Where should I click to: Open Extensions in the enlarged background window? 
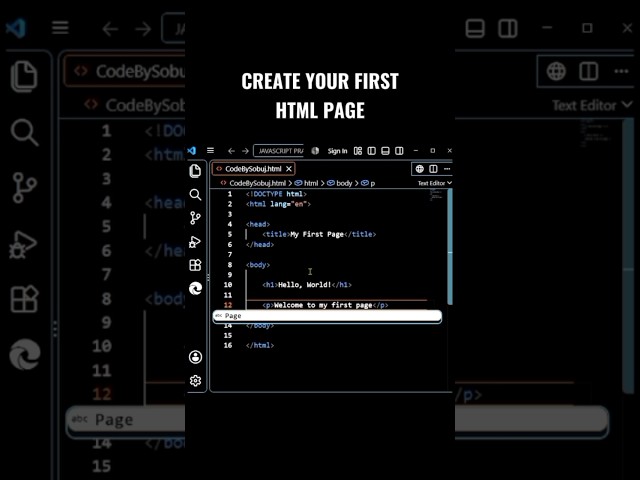click(24, 299)
